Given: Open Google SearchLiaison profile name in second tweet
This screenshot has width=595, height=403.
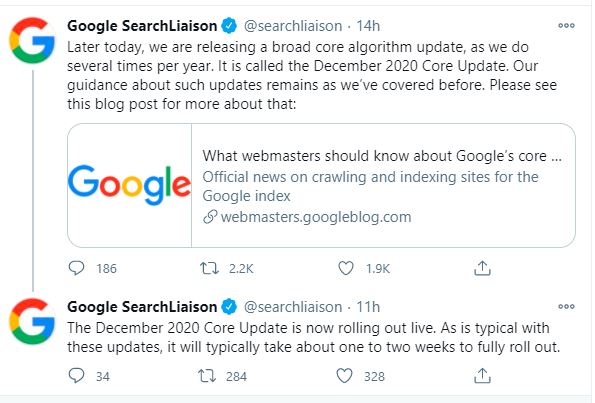Looking at the screenshot, I should coord(142,307).
